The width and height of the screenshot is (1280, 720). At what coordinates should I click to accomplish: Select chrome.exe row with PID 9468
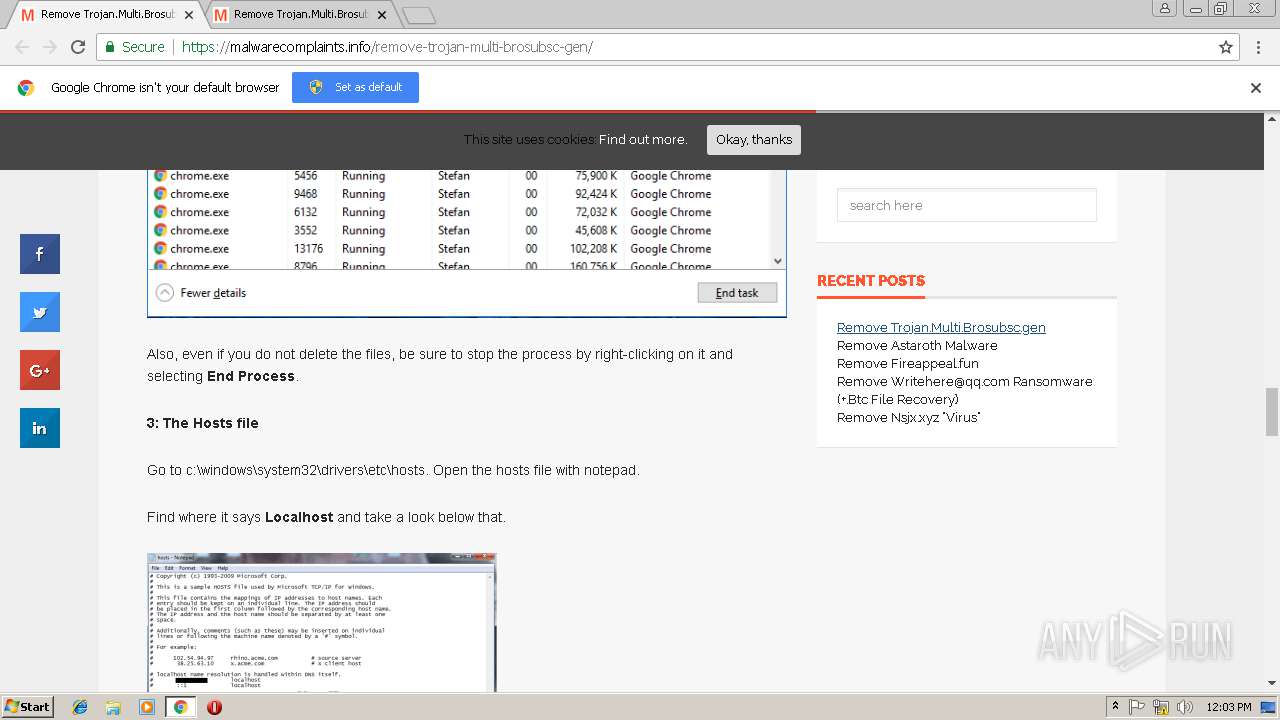(459, 194)
